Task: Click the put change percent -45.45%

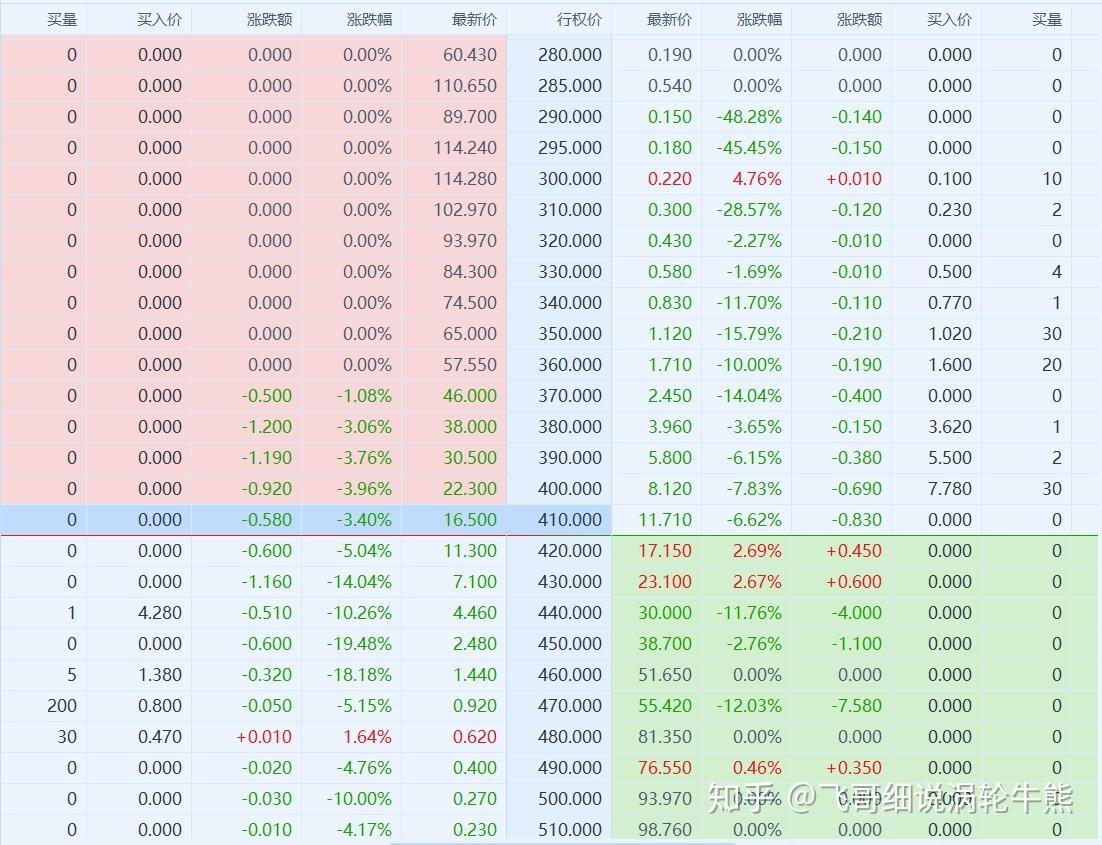Action: point(748,148)
